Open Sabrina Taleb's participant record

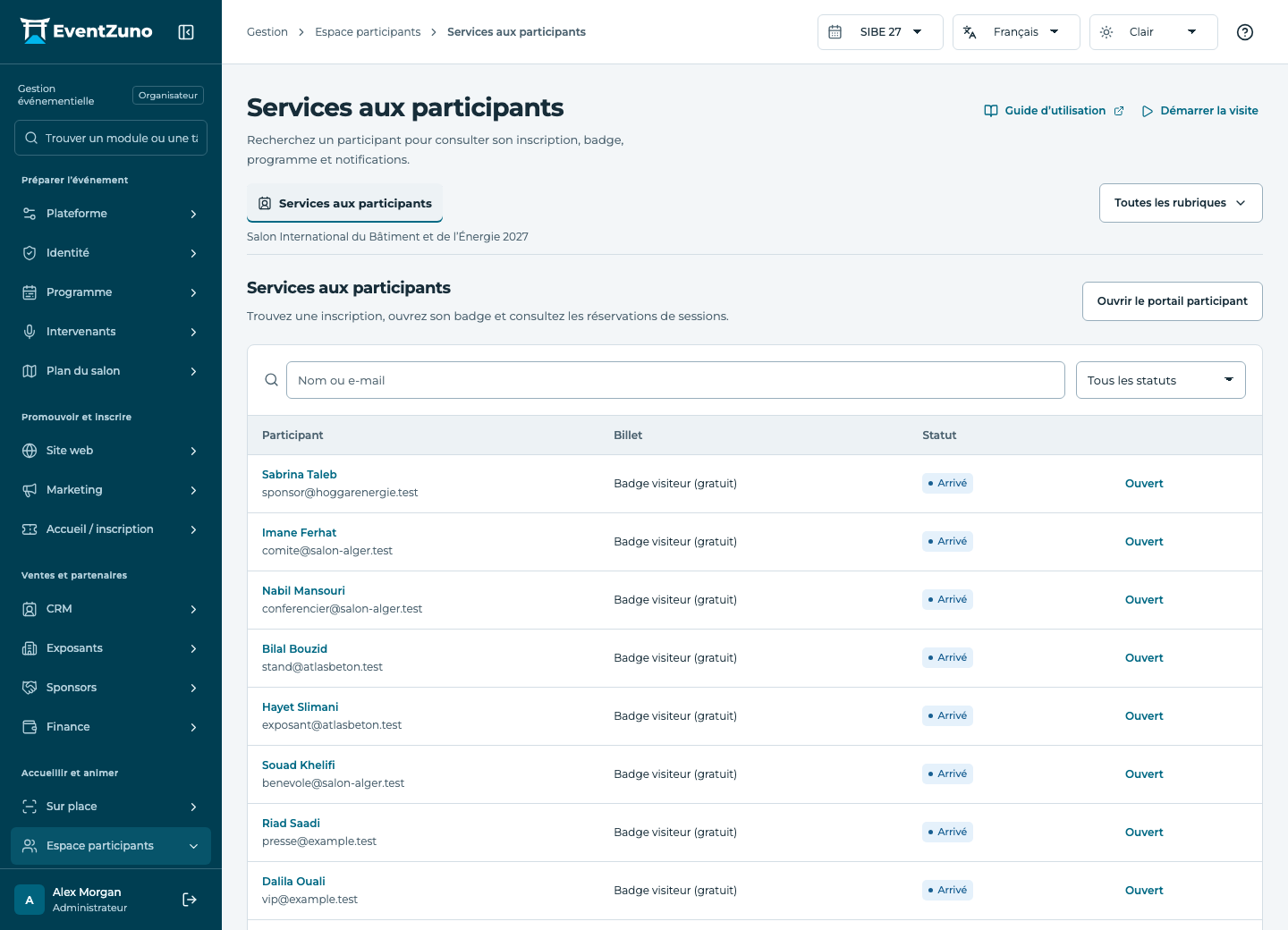point(300,475)
